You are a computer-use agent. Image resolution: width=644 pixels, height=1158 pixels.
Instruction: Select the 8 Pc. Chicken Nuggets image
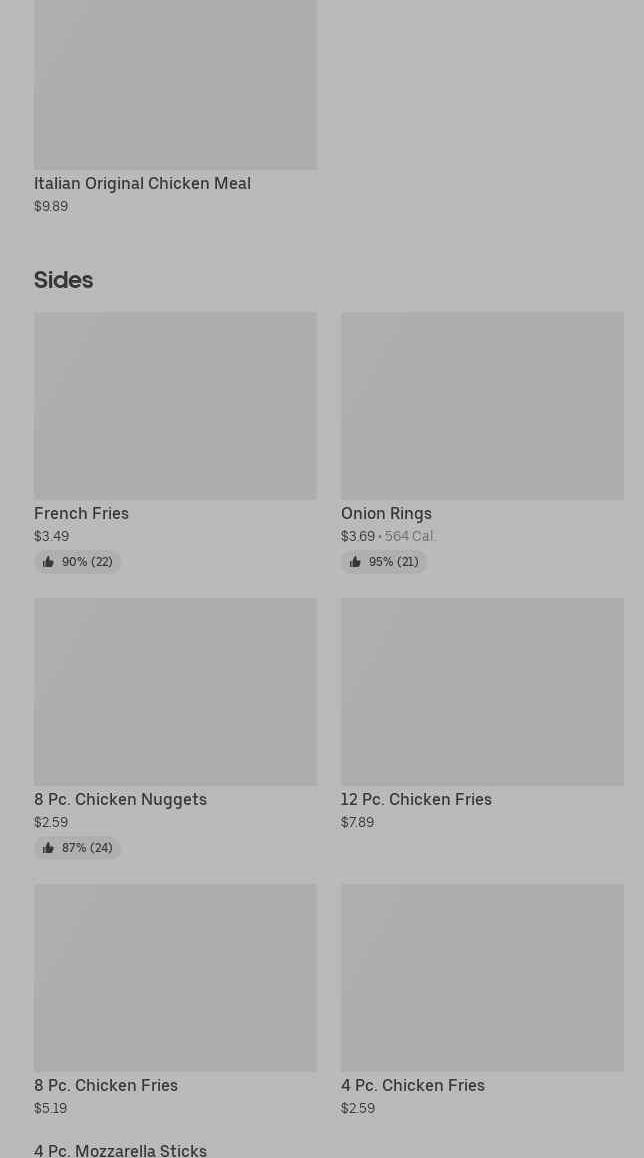tap(175, 692)
